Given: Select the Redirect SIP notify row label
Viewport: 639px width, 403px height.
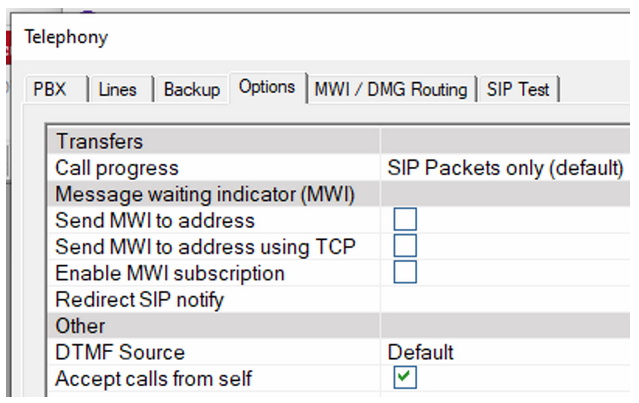Looking at the screenshot, I should pos(139,299).
